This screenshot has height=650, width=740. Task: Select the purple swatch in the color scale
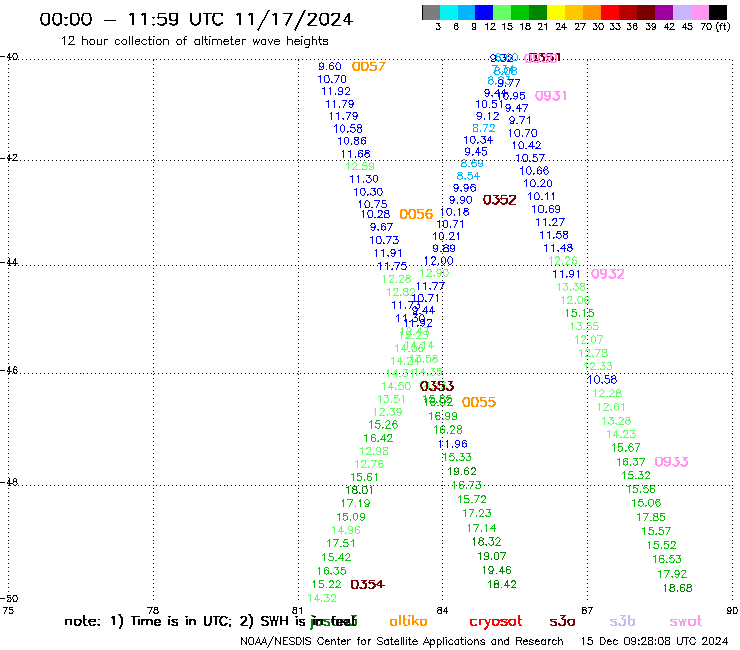[664, 12]
